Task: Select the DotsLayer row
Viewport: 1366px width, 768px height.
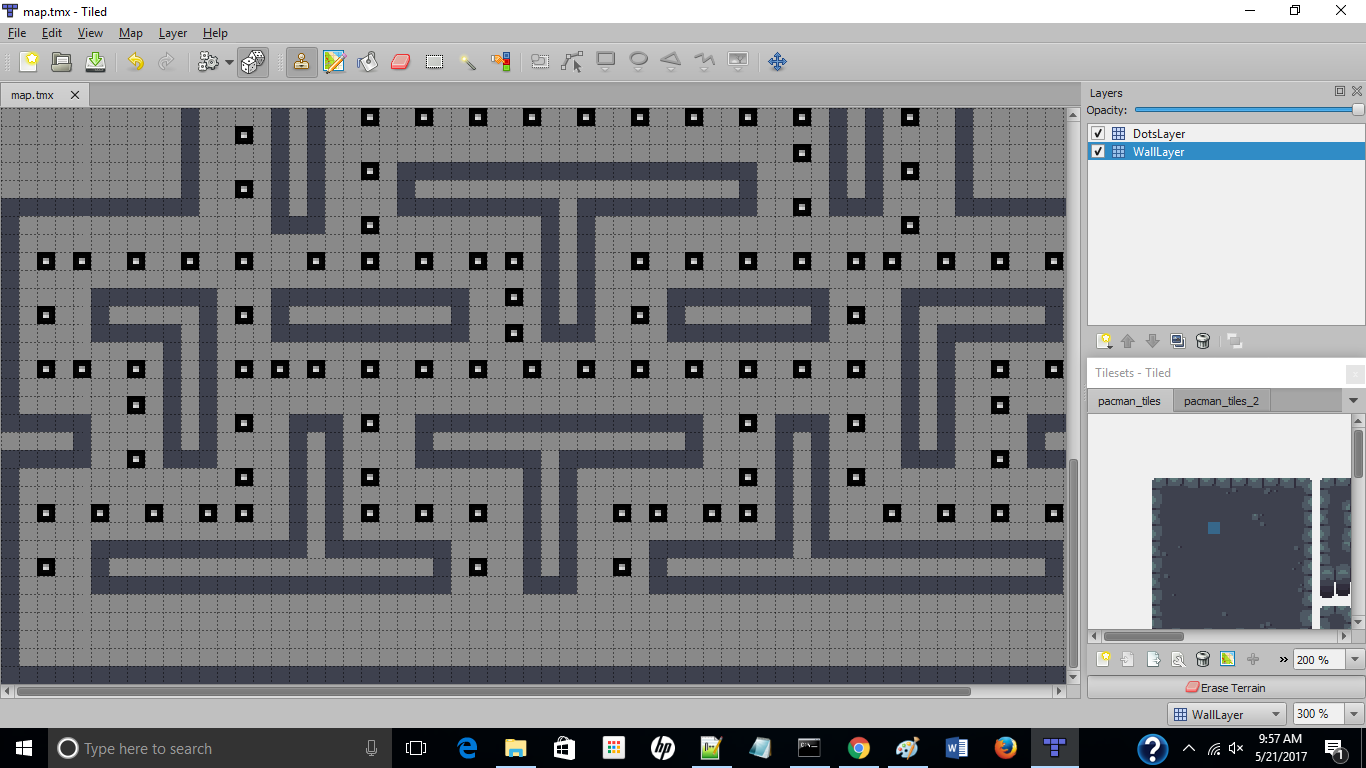Action: point(1226,133)
